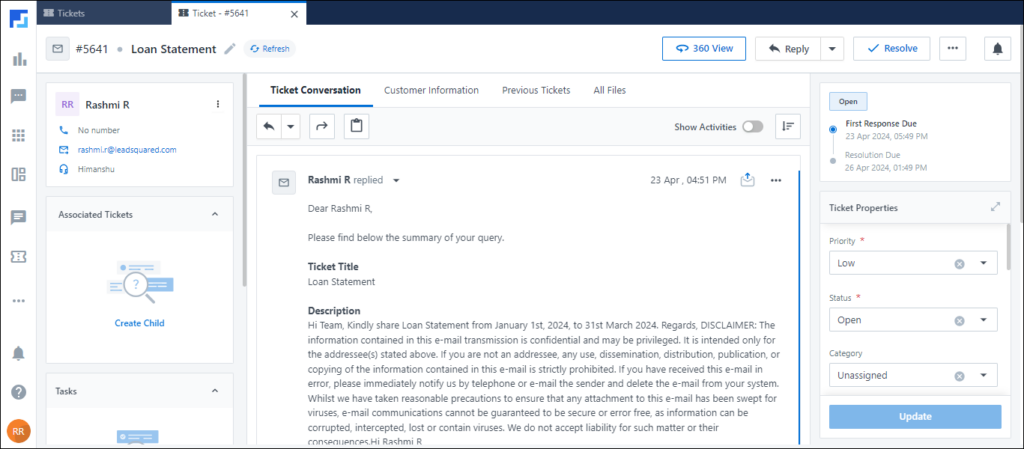Open the help question mark icon
This screenshot has width=1024, height=449.
pos(19,392)
